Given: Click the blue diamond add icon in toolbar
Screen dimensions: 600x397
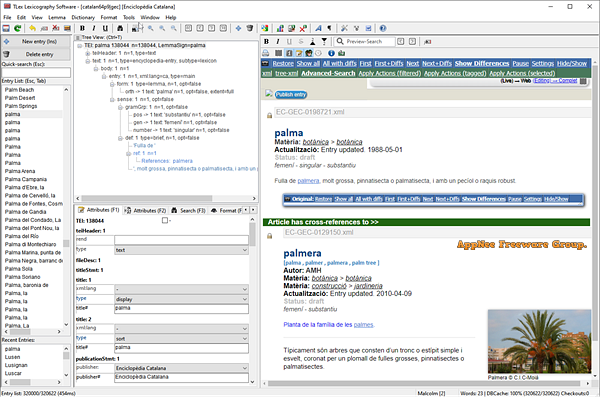Looking at the screenshot, I should tap(238, 28).
